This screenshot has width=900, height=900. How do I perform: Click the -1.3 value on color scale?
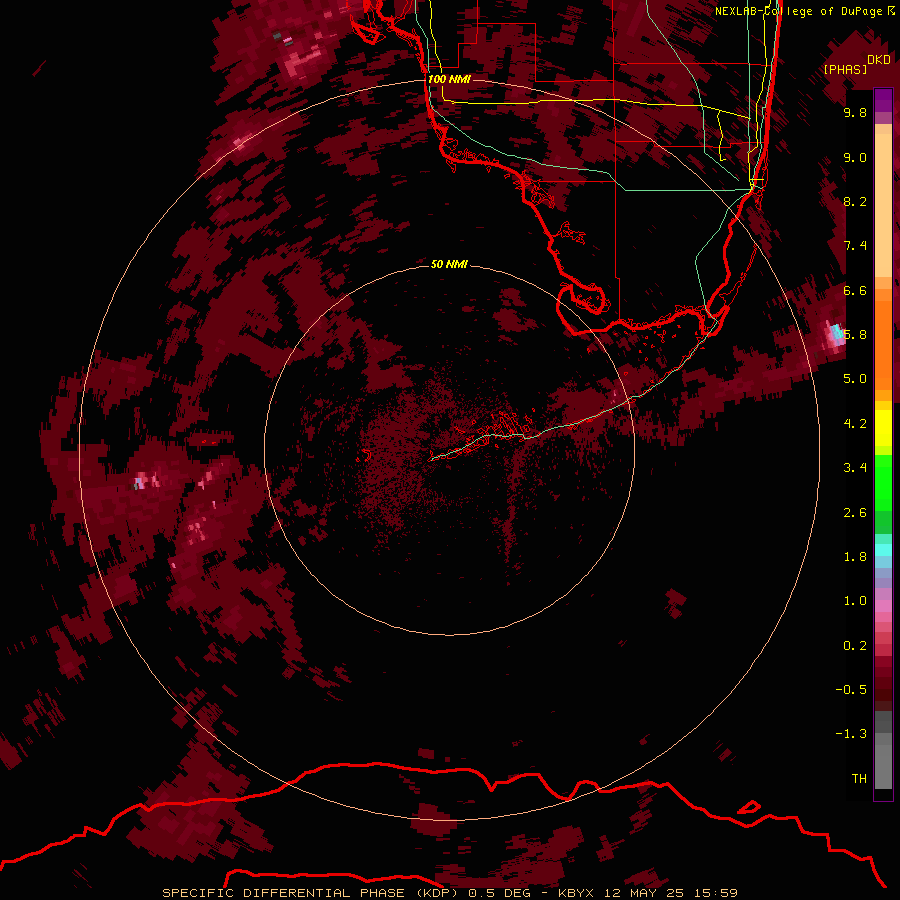pyautogui.click(x=852, y=734)
